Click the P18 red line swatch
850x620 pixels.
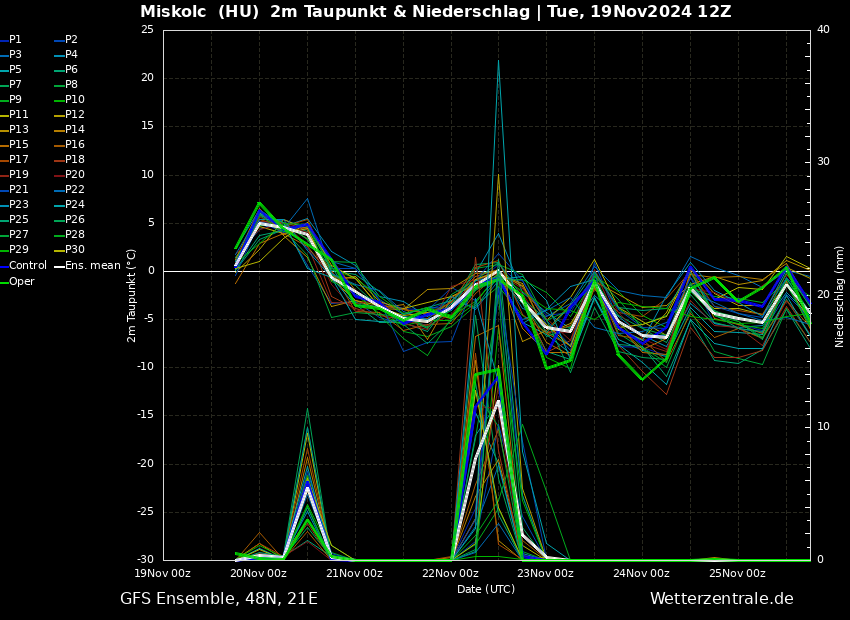(59, 160)
